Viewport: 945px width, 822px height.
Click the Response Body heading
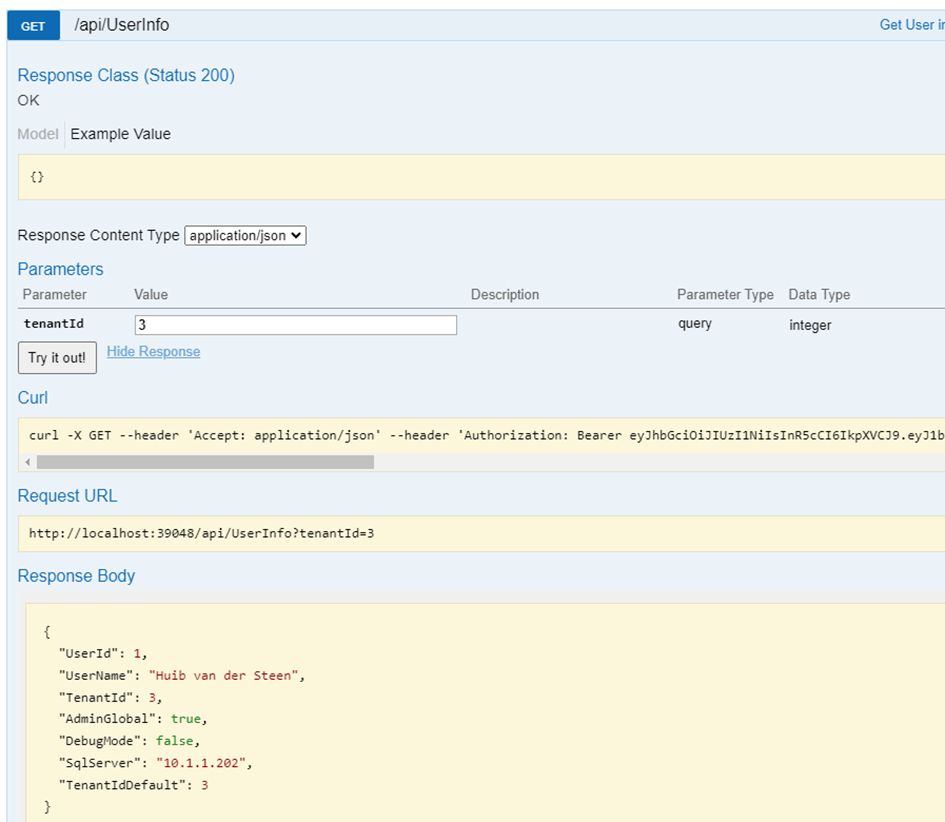77,576
